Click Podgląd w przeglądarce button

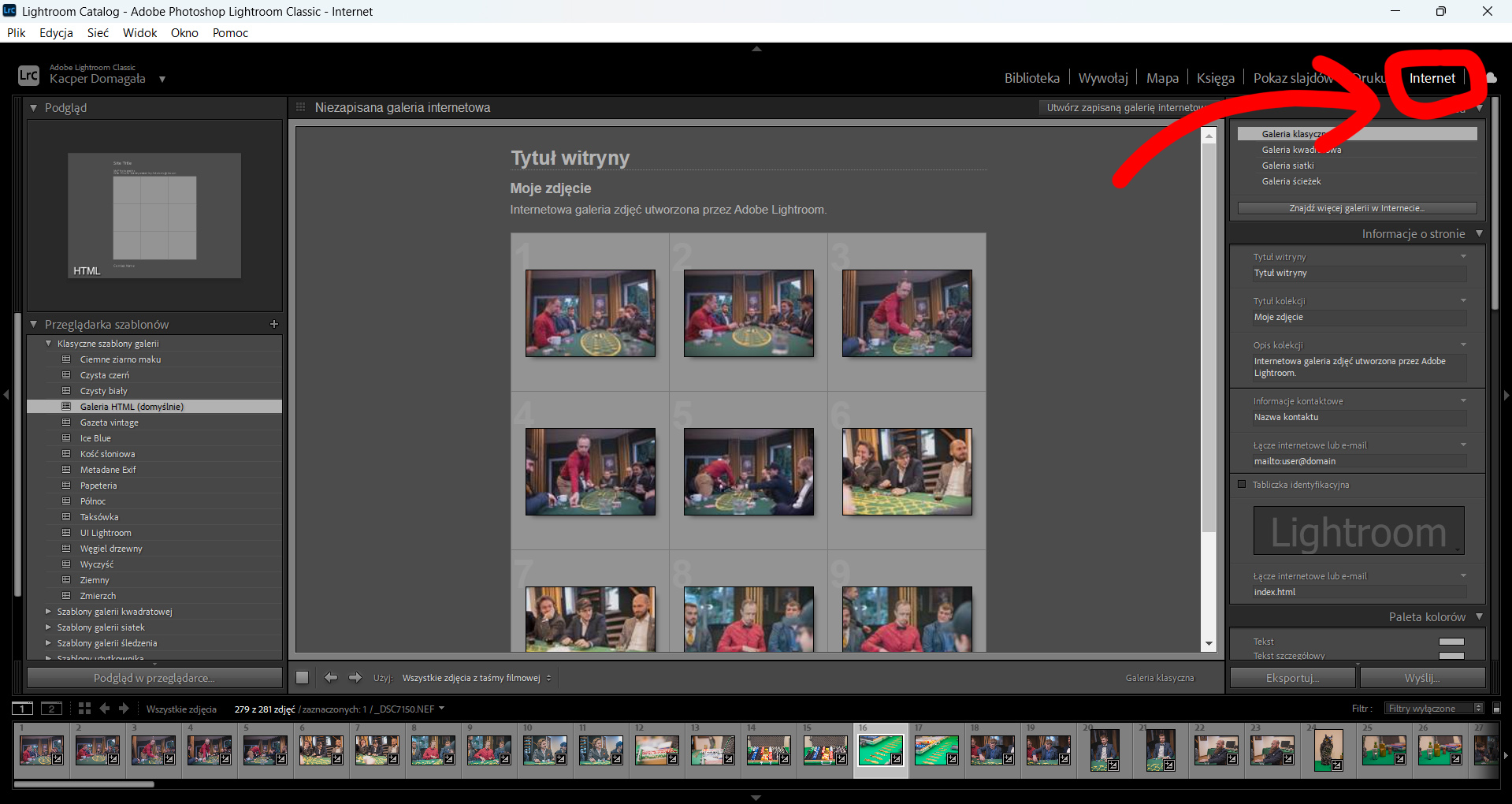(154, 678)
